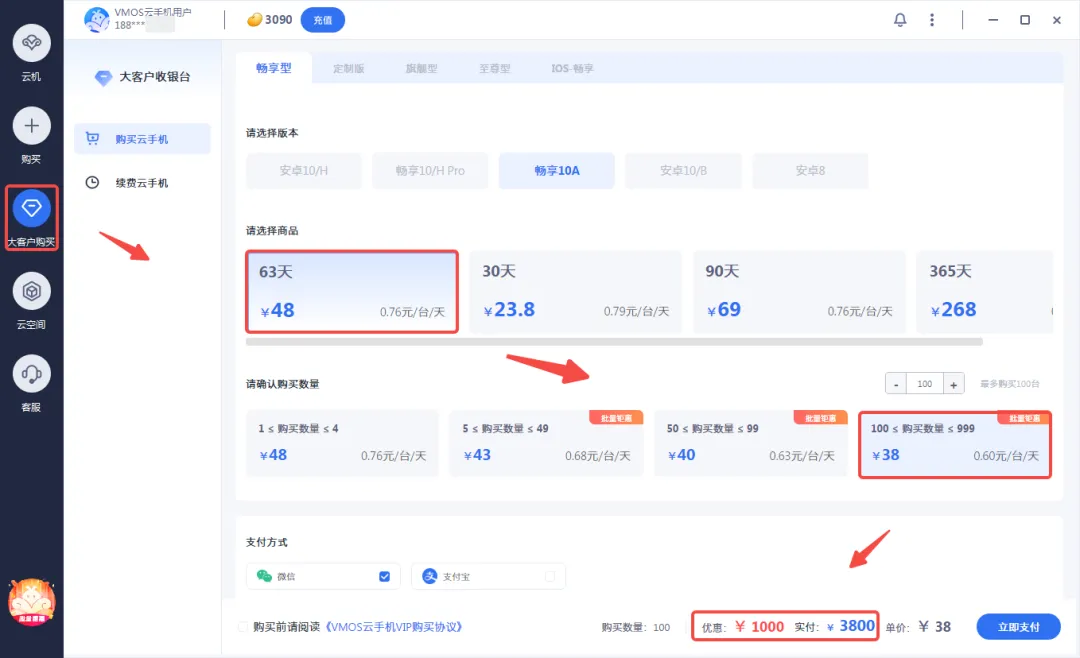This screenshot has width=1080, height=658.
Task: Switch to the 定制版 tab
Action: pyautogui.click(x=348, y=68)
